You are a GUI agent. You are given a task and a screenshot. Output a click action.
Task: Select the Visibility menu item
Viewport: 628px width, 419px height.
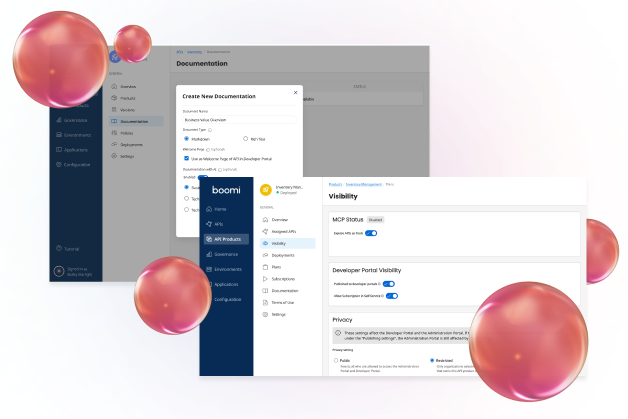pyautogui.click(x=282, y=243)
